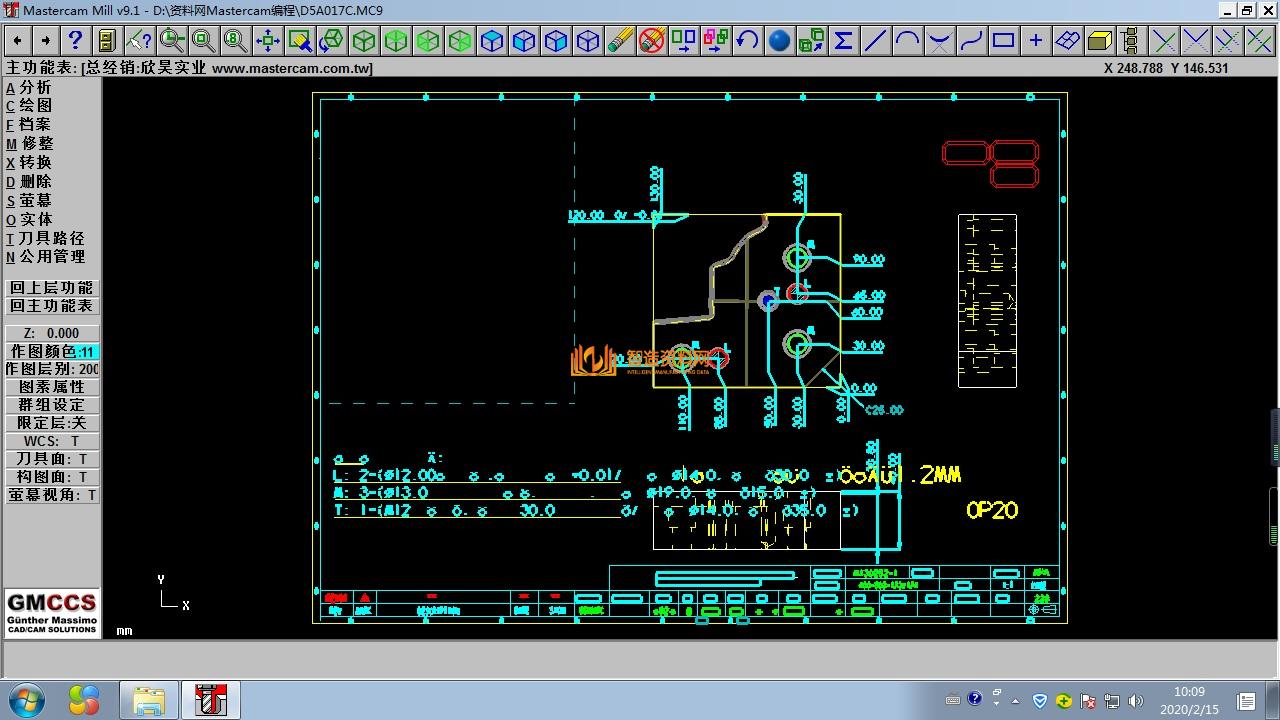
Task: Click the help question mark icon
Action: coord(75,40)
